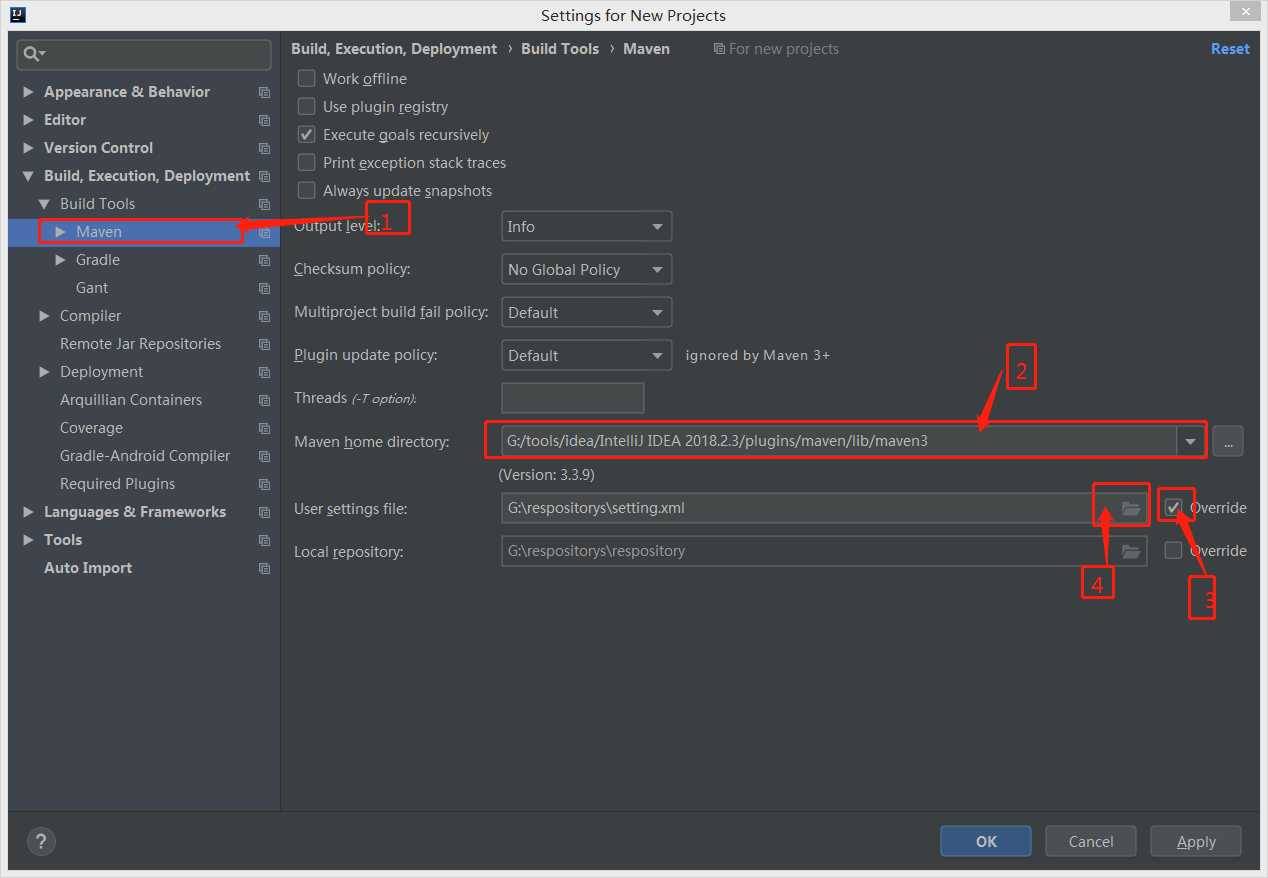Click the IntelliJ logo in title bar

click(17, 15)
